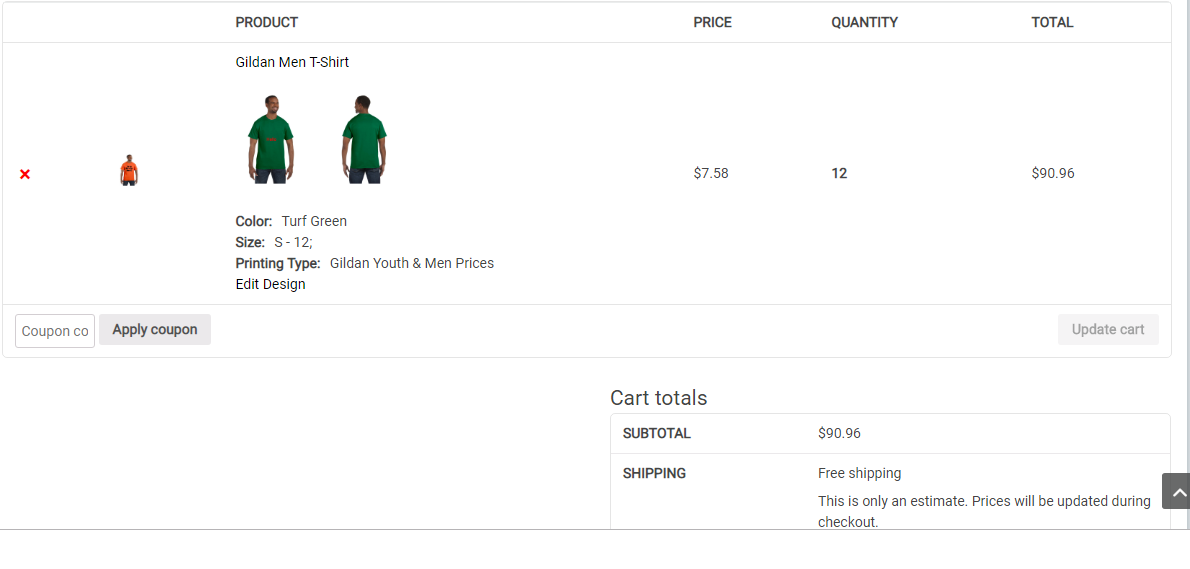1190x569 pixels.
Task: Click the $90.96 line total
Action: pos(1053,173)
